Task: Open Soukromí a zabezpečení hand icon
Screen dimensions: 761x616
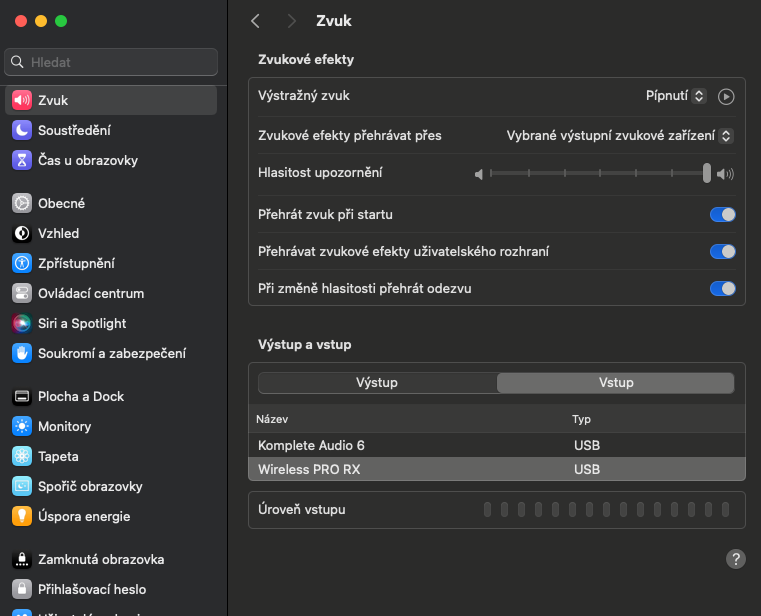Action: (x=22, y=353)
